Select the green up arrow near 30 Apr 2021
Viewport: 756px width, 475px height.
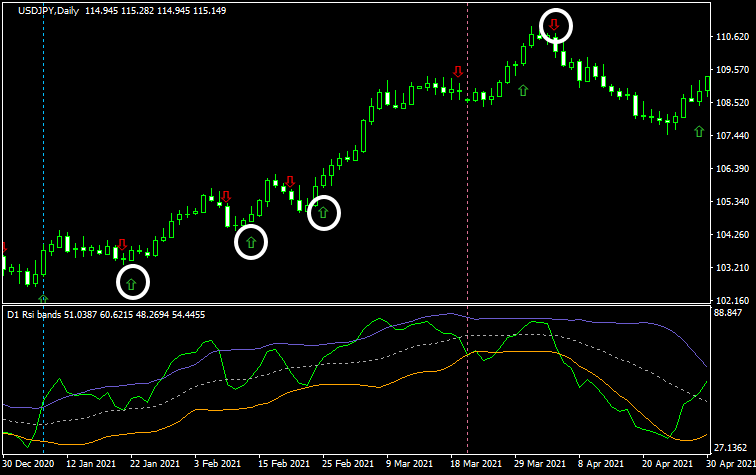tap(699, 131)
